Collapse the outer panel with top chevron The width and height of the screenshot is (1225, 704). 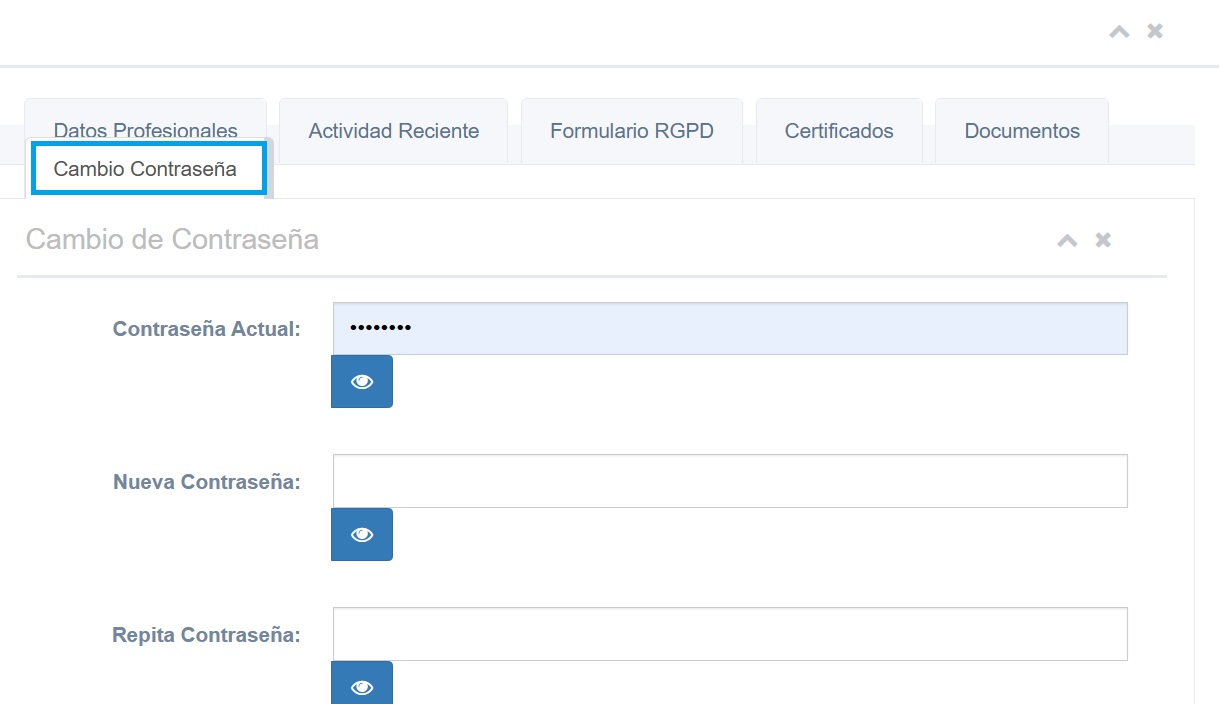(1119, 32)
